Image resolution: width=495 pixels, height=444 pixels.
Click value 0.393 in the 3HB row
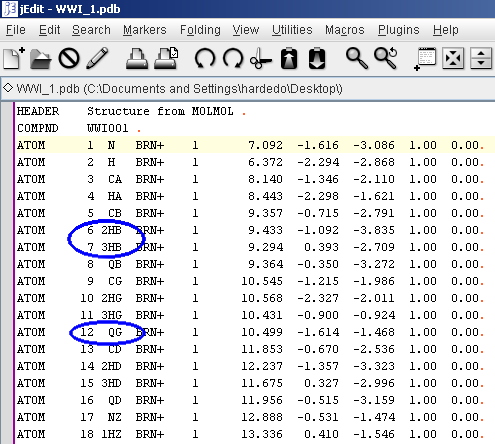click(x=321, y=247)
